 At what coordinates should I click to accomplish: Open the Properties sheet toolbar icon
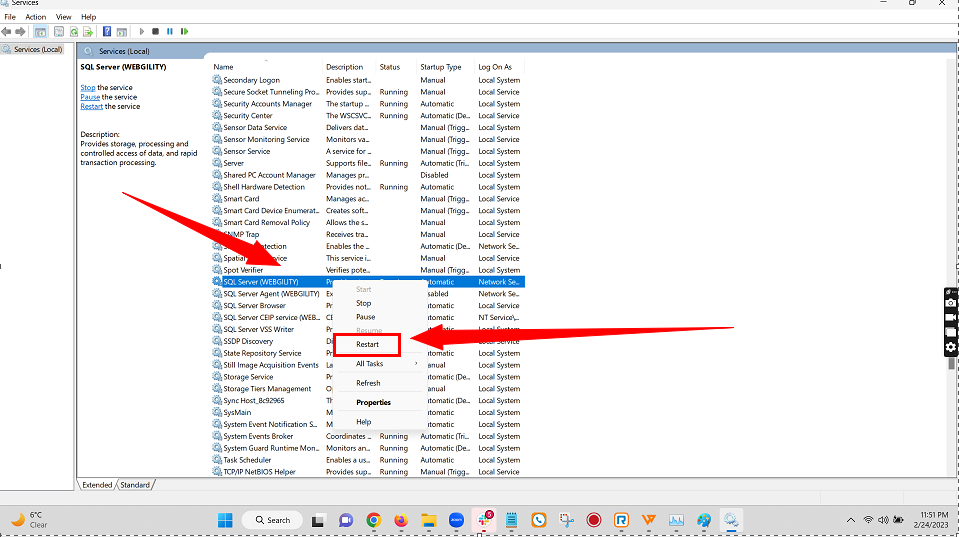[x=59, y=31]
